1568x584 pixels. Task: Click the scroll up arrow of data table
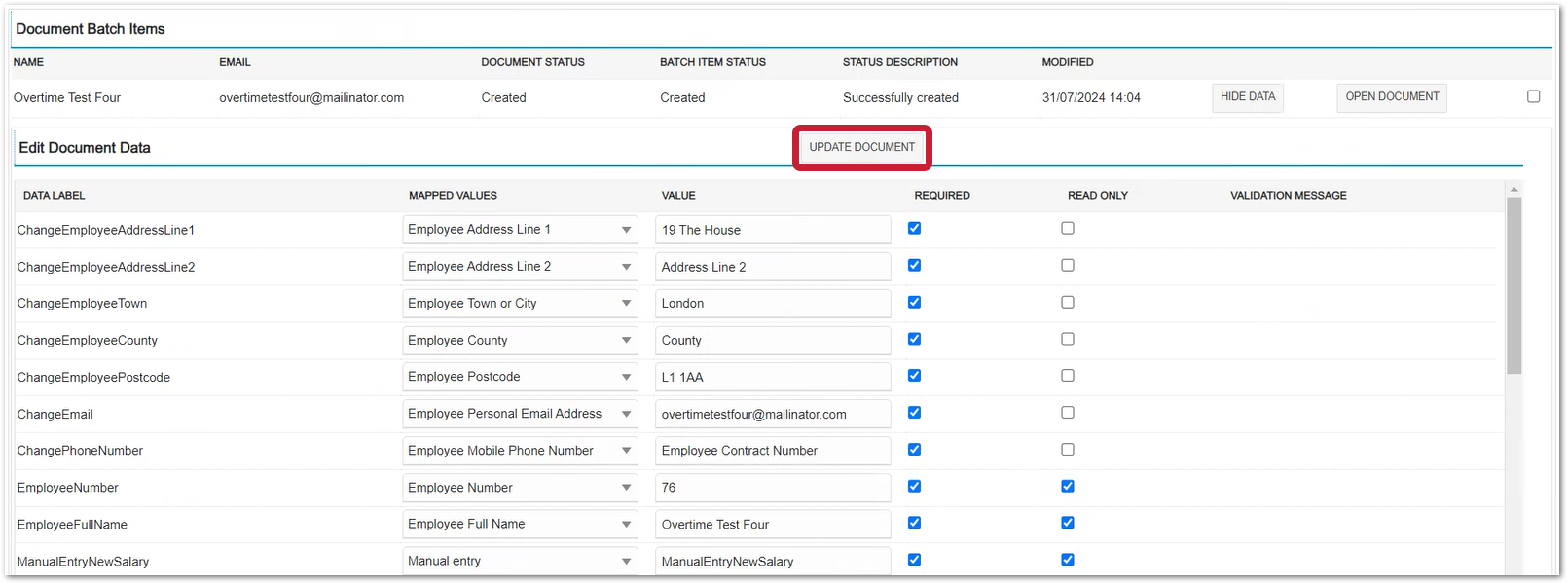(x=1513, y=189)
